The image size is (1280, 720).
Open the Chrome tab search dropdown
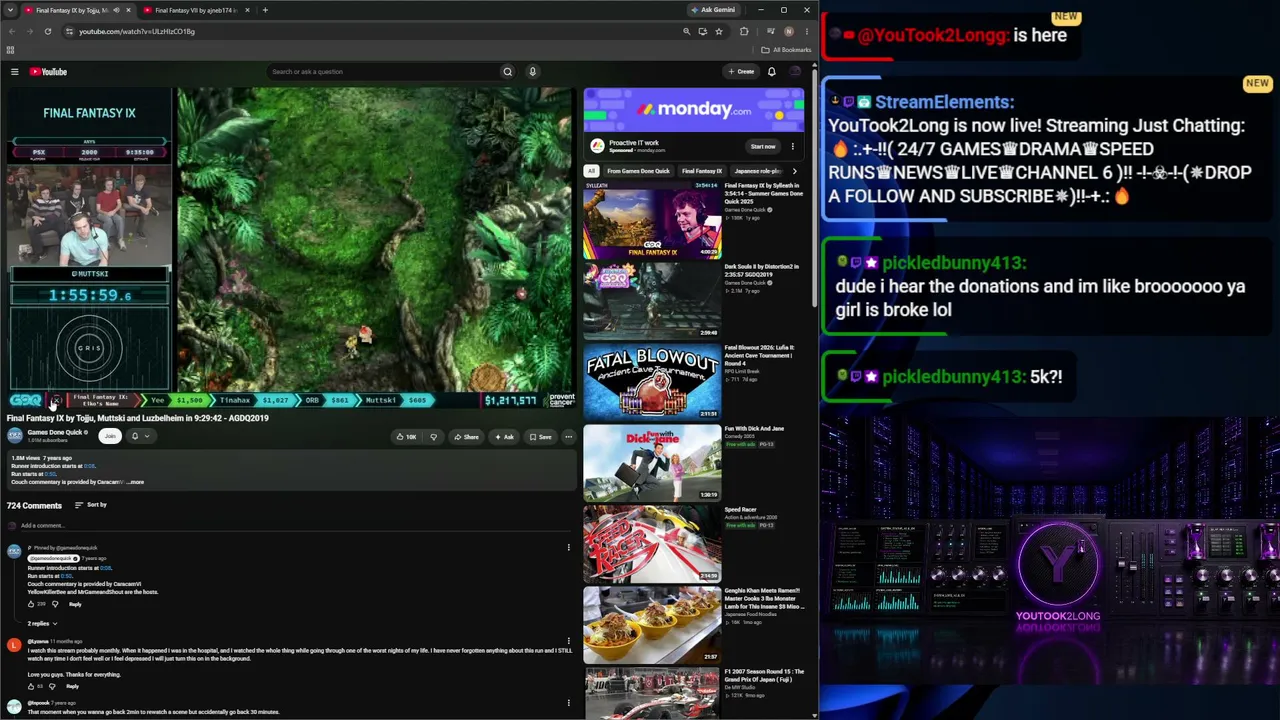pyautogui.click(x=11, y=10)
